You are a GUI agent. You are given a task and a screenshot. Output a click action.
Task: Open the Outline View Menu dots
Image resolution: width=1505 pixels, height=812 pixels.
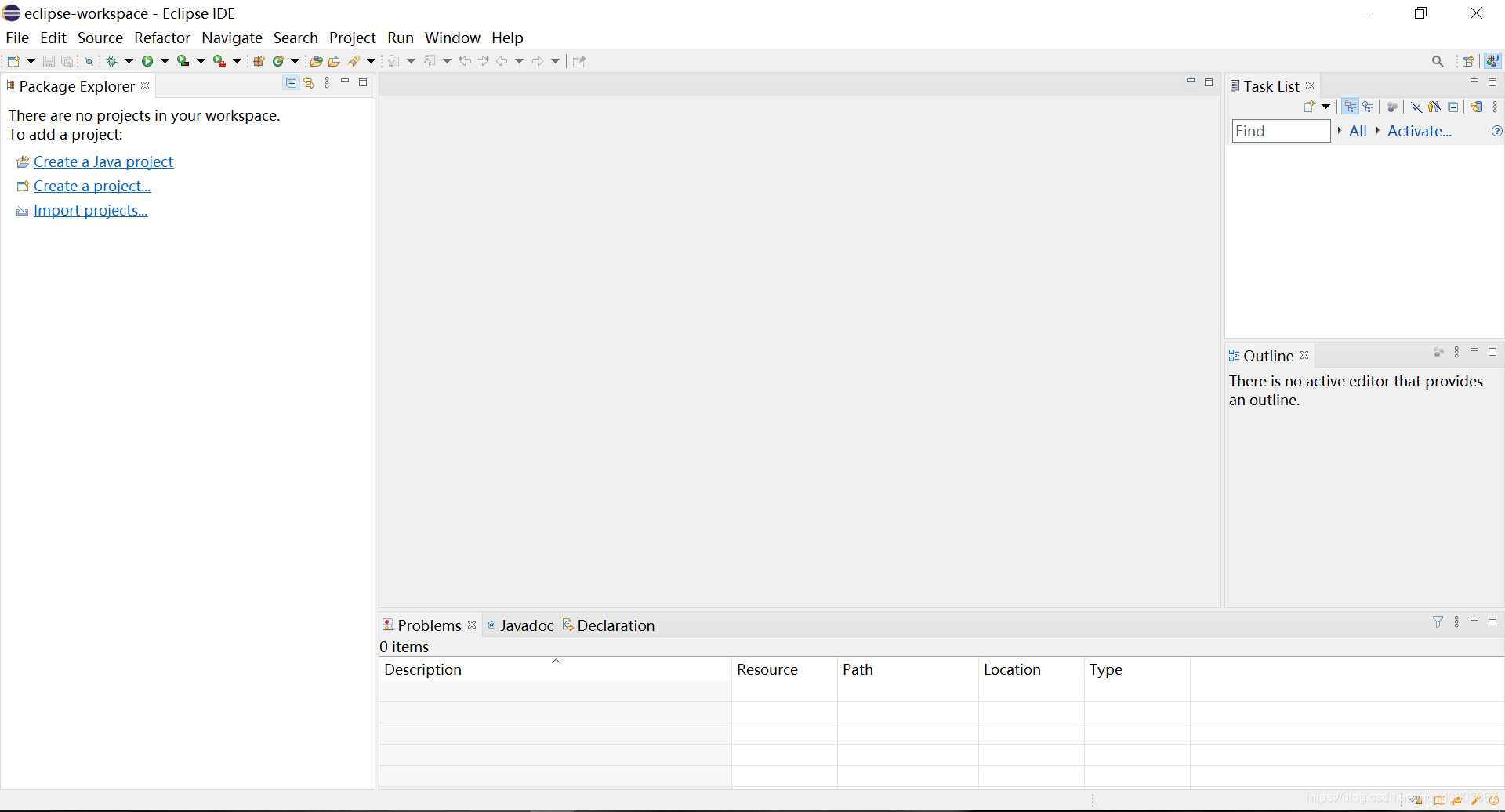(1456, 353)
